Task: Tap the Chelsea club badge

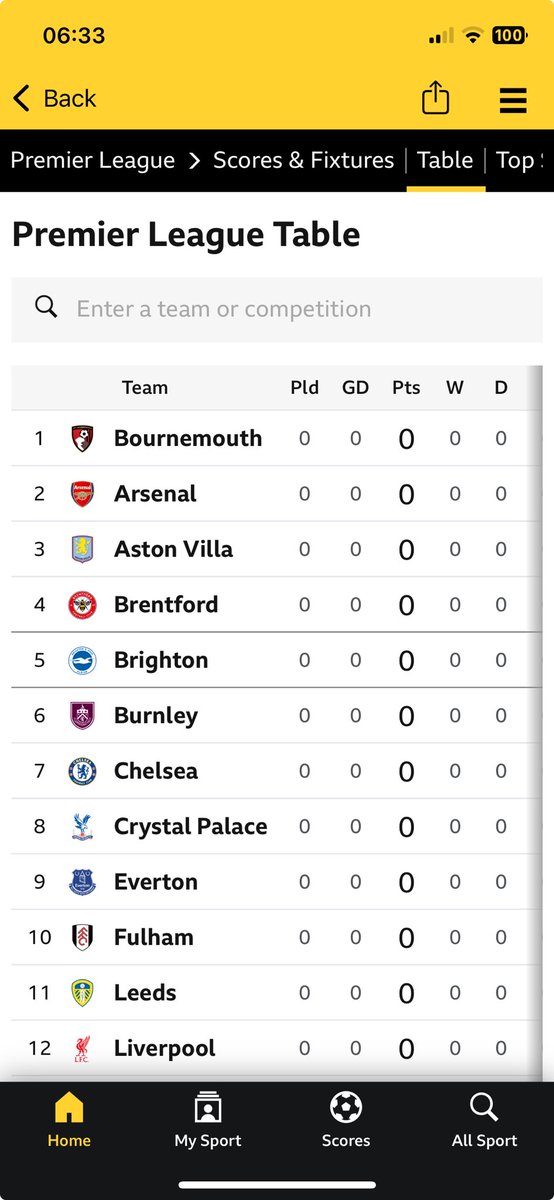Action: click(x=82, y=771)
